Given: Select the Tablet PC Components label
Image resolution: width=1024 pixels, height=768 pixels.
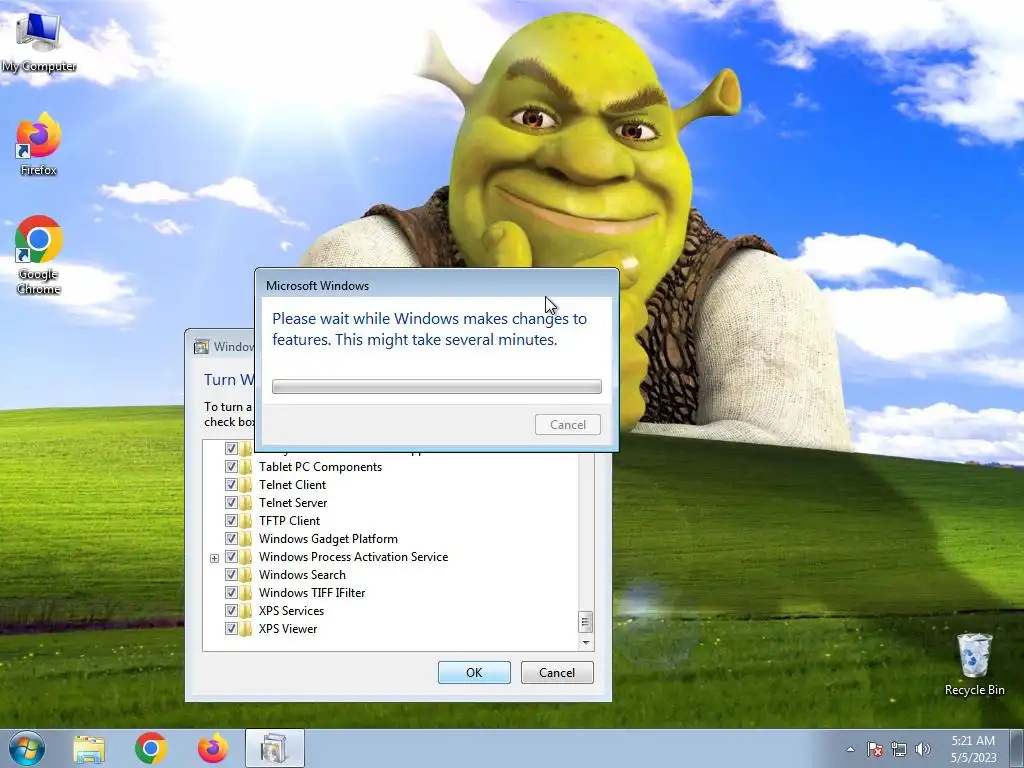Looking at the screenshot, I should 321,467.
